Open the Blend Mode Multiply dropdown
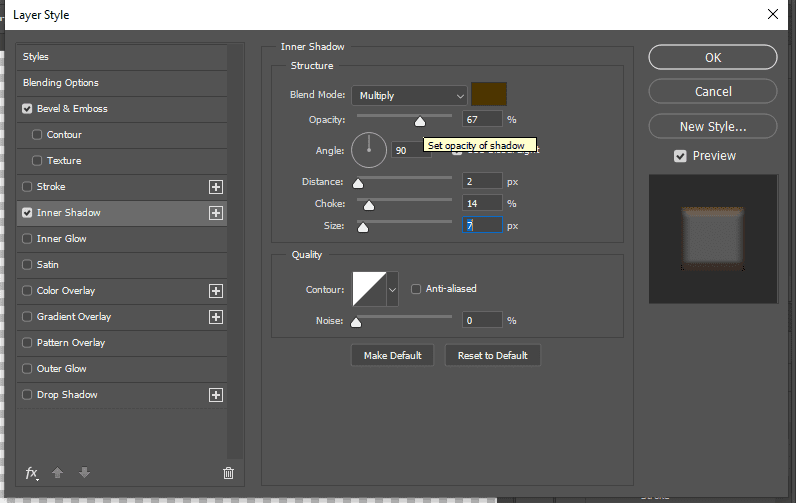This screenshot has width=796, height=503. (x=409, y=95)
